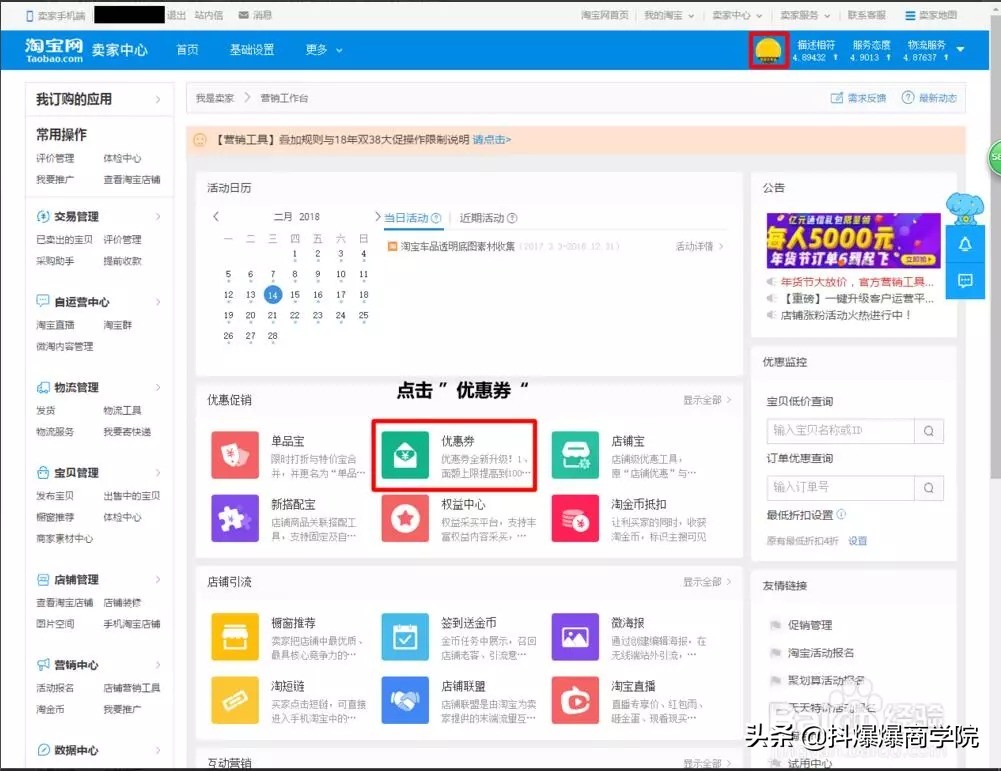The image size is (1001, 771).
Task: Launch 新搭配宝 purple puzzle icon
Action: (x=235, y=520)
